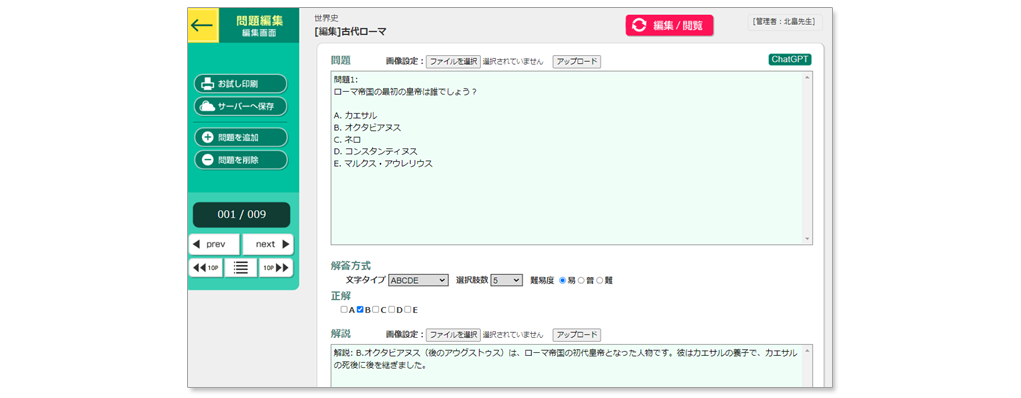The height and width of the screenshot is (398, 1021).
Task: Click question textarea scrollbar down arrow
Action: click(807, 240)
